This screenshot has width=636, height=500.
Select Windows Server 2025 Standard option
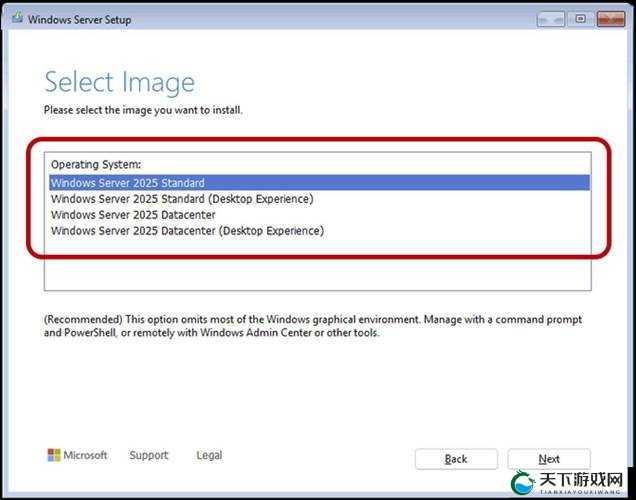tap(319, 182)
